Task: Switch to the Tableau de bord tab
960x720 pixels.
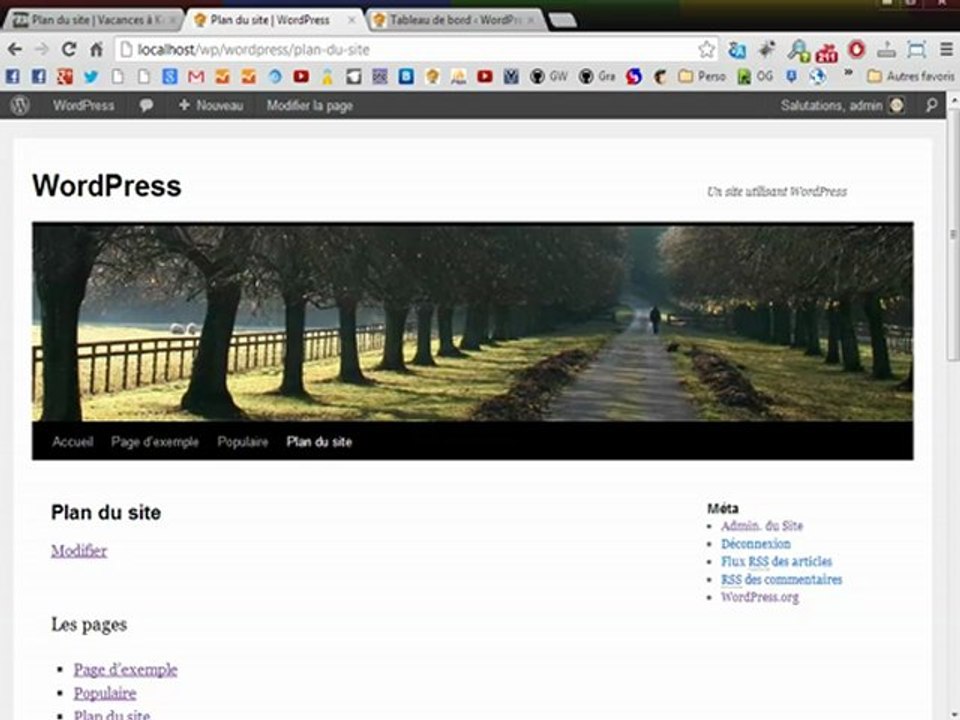Action: pyautogui.click(x=456, y=20)
